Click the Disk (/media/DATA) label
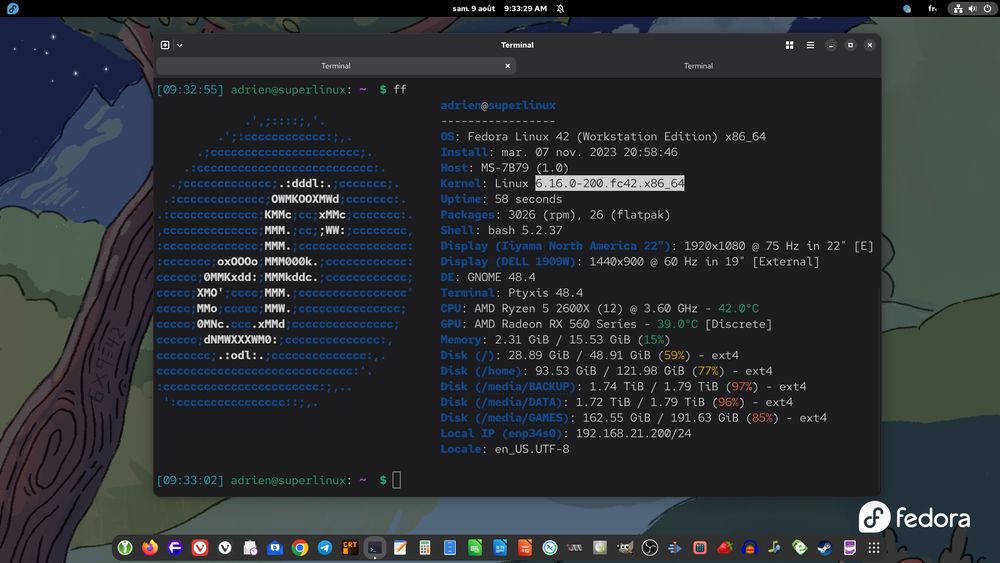The height and width of the screenshot is (563, 1000). pos(501,402)
